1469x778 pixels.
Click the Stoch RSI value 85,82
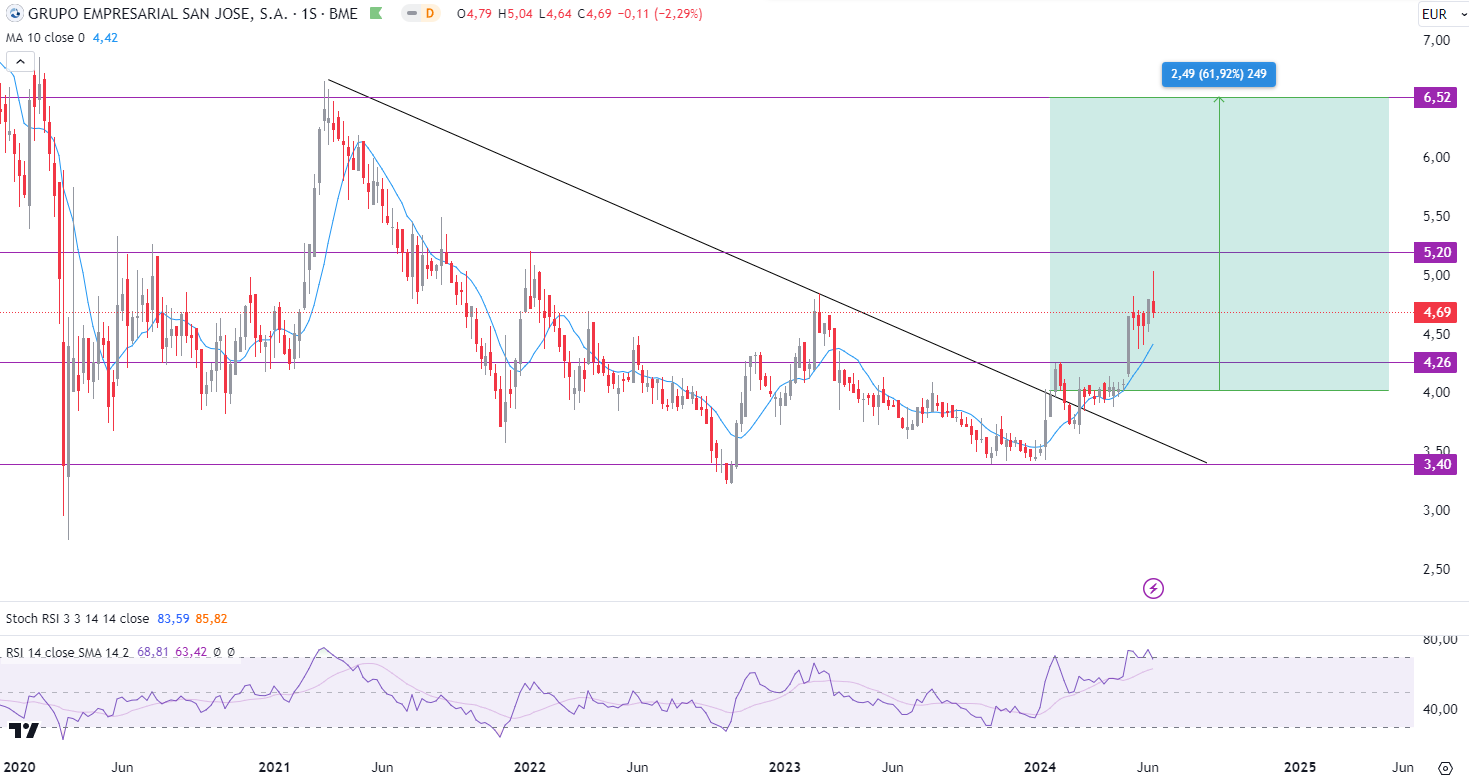pos(212,619)
